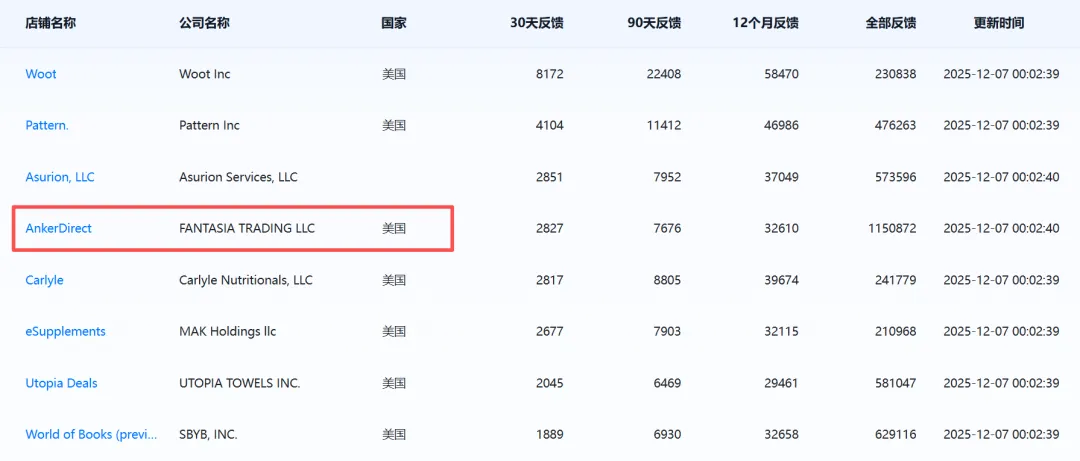Click Utopia Deals' total feedback 581047

pos(895,383)
